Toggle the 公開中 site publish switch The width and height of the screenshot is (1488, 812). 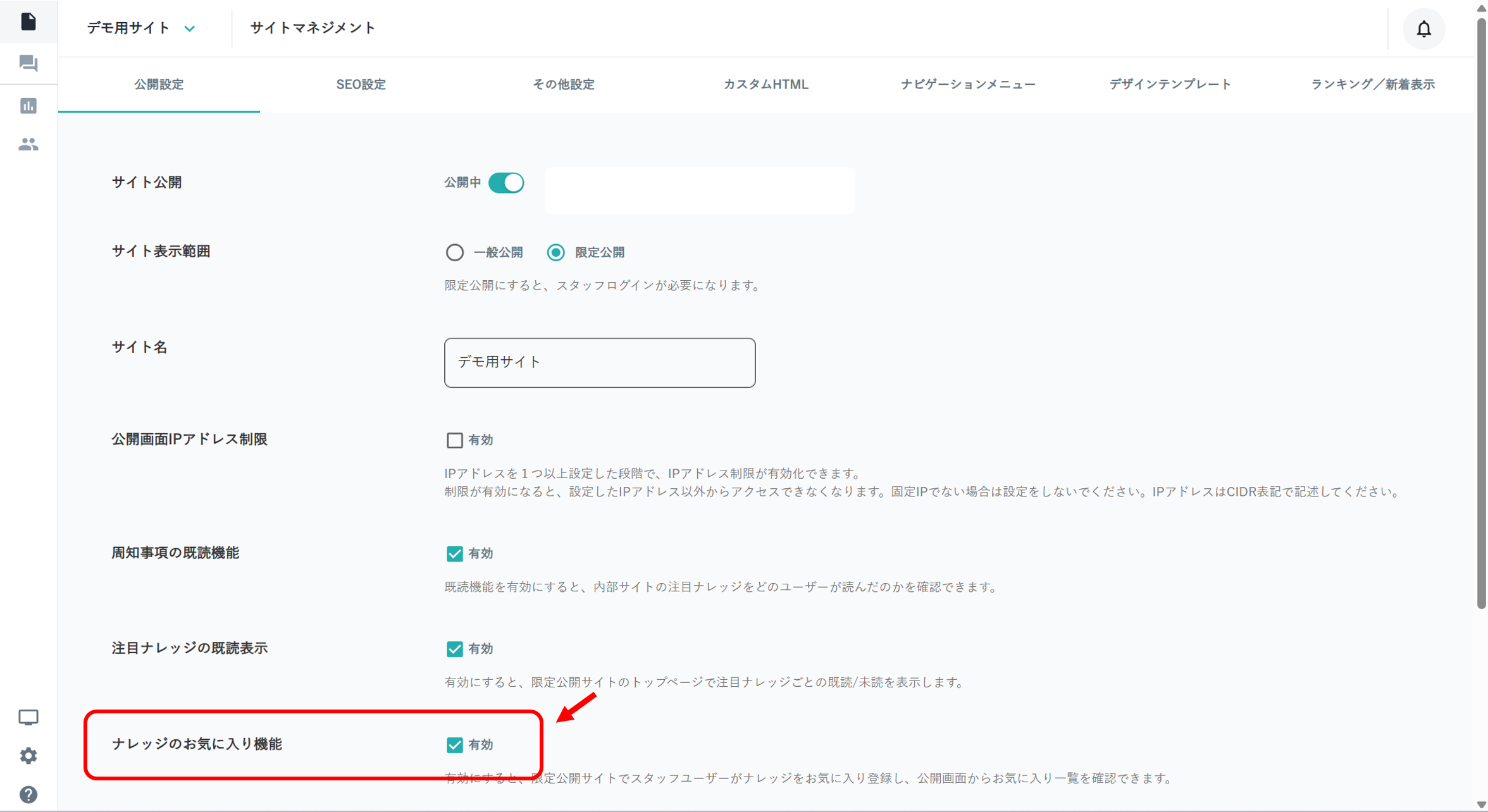(506, 183)
